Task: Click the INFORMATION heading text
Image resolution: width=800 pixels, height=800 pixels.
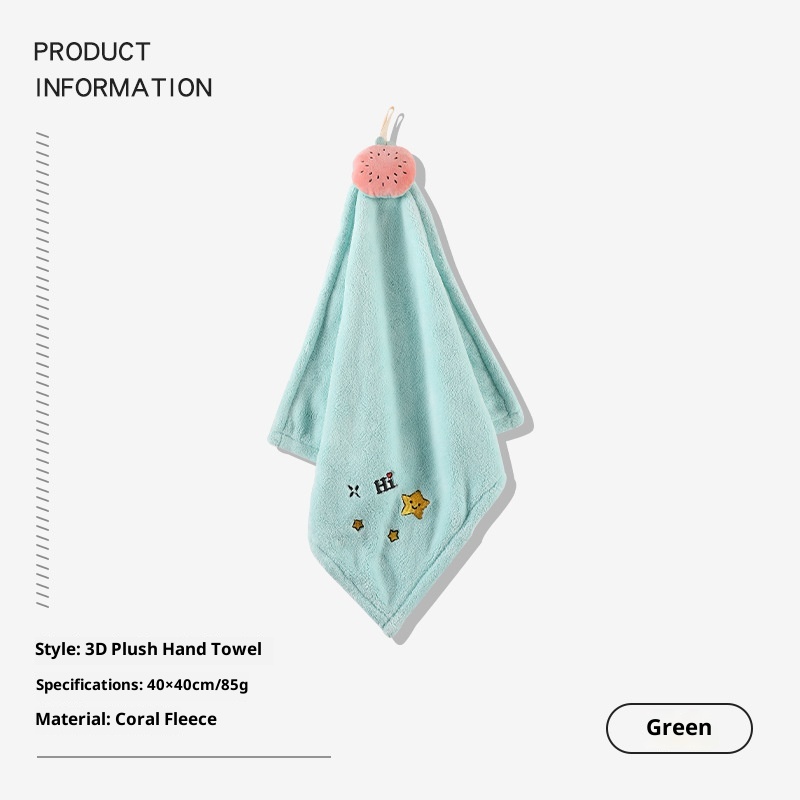Action: (124, 88)
